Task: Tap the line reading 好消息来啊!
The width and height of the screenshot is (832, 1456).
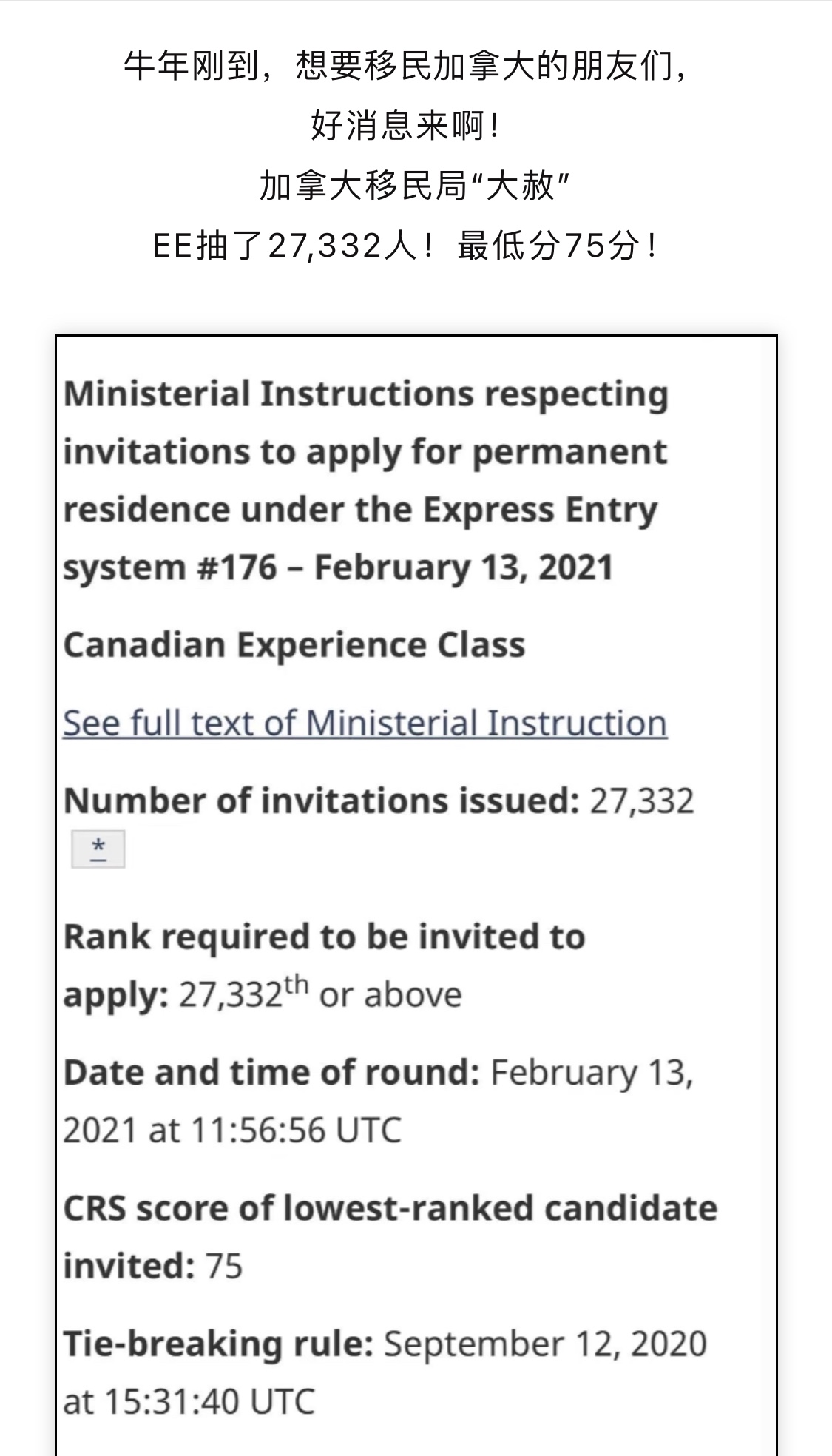Action: pyautogui.click(x=405, y=126)
